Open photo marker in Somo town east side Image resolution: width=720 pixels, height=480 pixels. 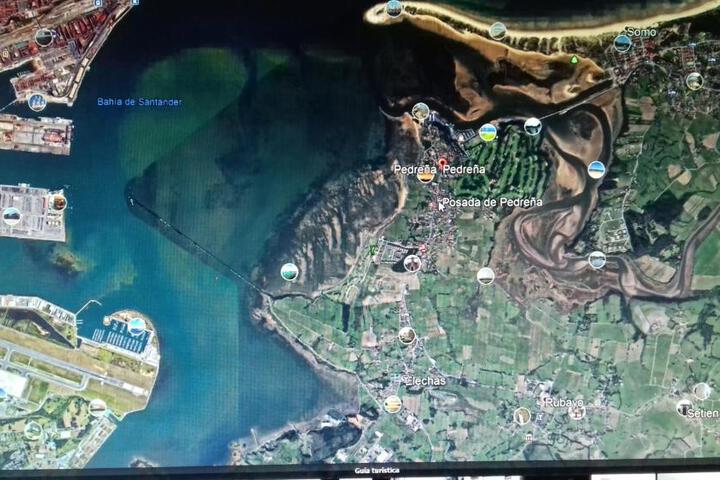[x=695, y=81]
